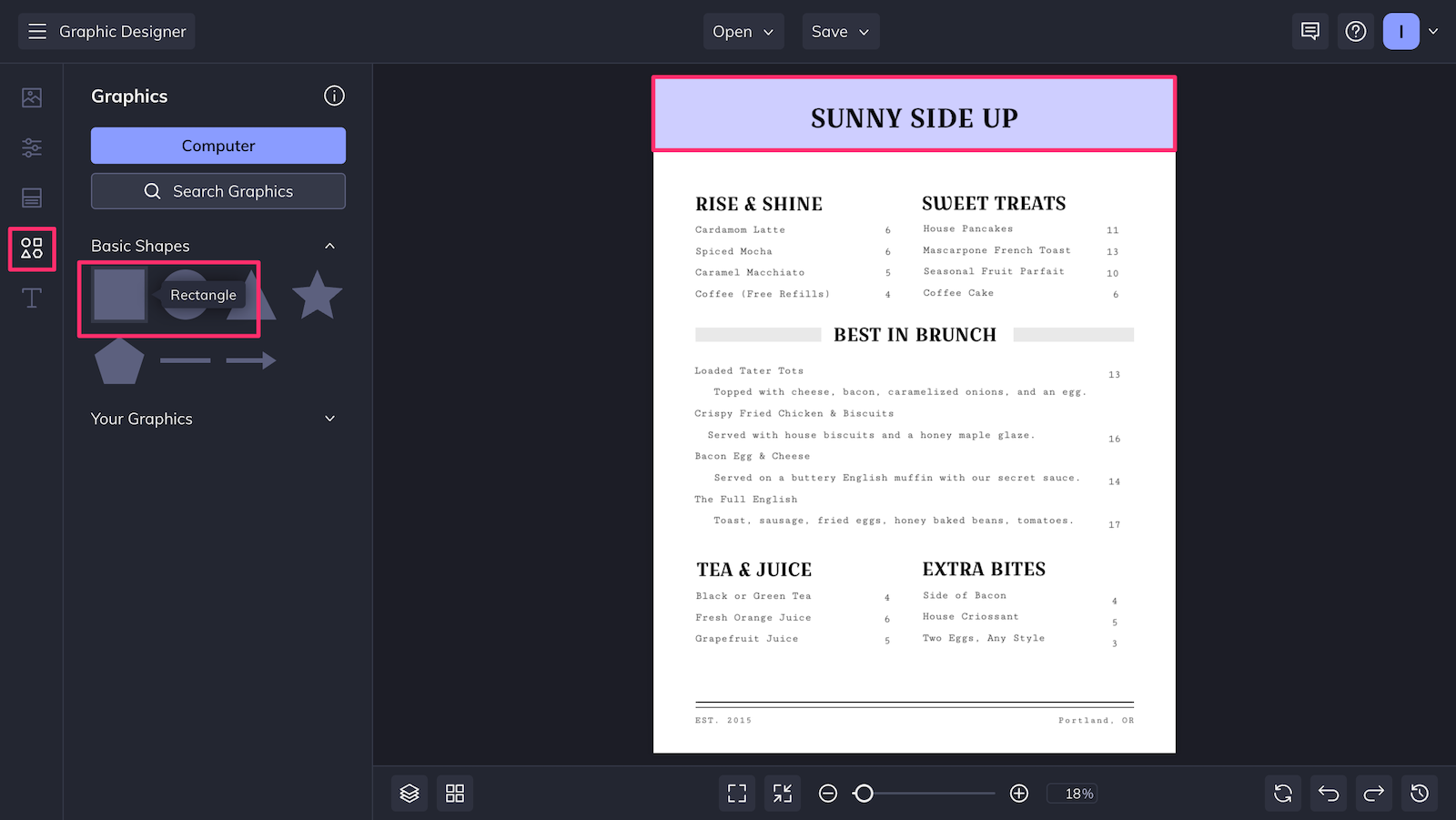Viewport: 1456px width, 820px height.
Task: Open the Open file dropdown
Action: [x=743, y=31]
